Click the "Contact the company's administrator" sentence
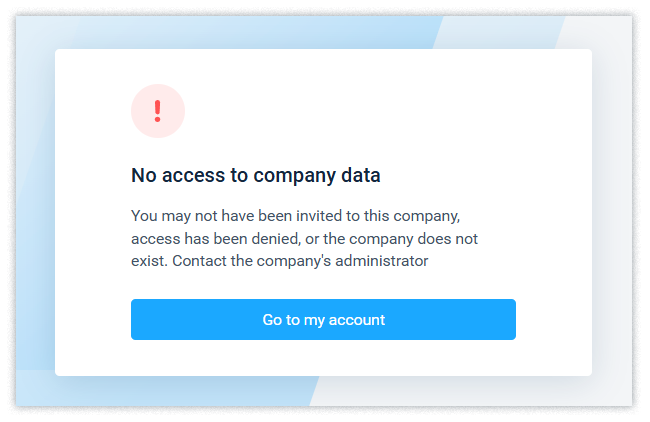This screenshot has height=422, width=650. click(x=307, y=262)
